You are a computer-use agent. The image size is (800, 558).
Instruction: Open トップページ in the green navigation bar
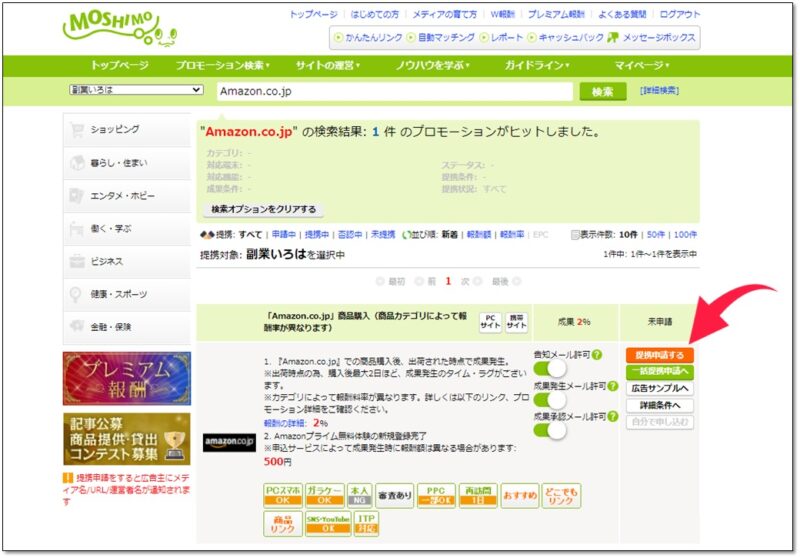click(119, 65)
